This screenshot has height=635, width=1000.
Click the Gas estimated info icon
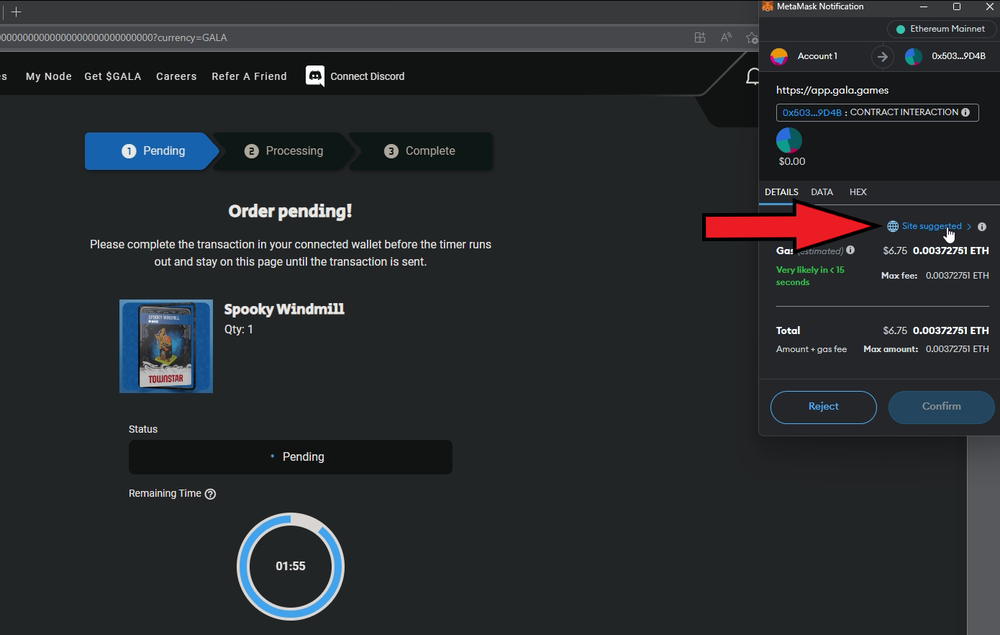point(850,250)
